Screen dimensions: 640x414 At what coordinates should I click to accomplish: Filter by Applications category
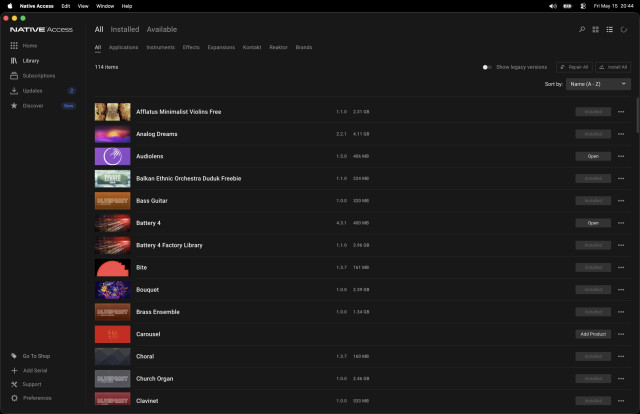tap(123, 47)
